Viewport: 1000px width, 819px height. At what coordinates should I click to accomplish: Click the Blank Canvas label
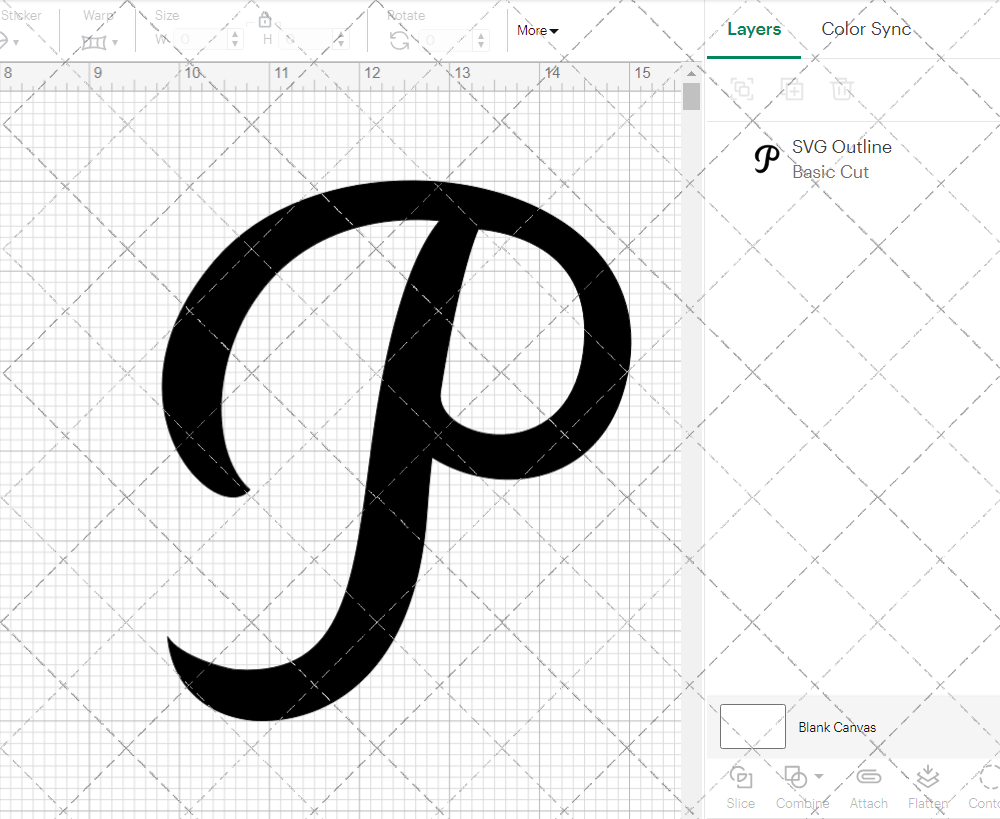(x=837, y=727)
